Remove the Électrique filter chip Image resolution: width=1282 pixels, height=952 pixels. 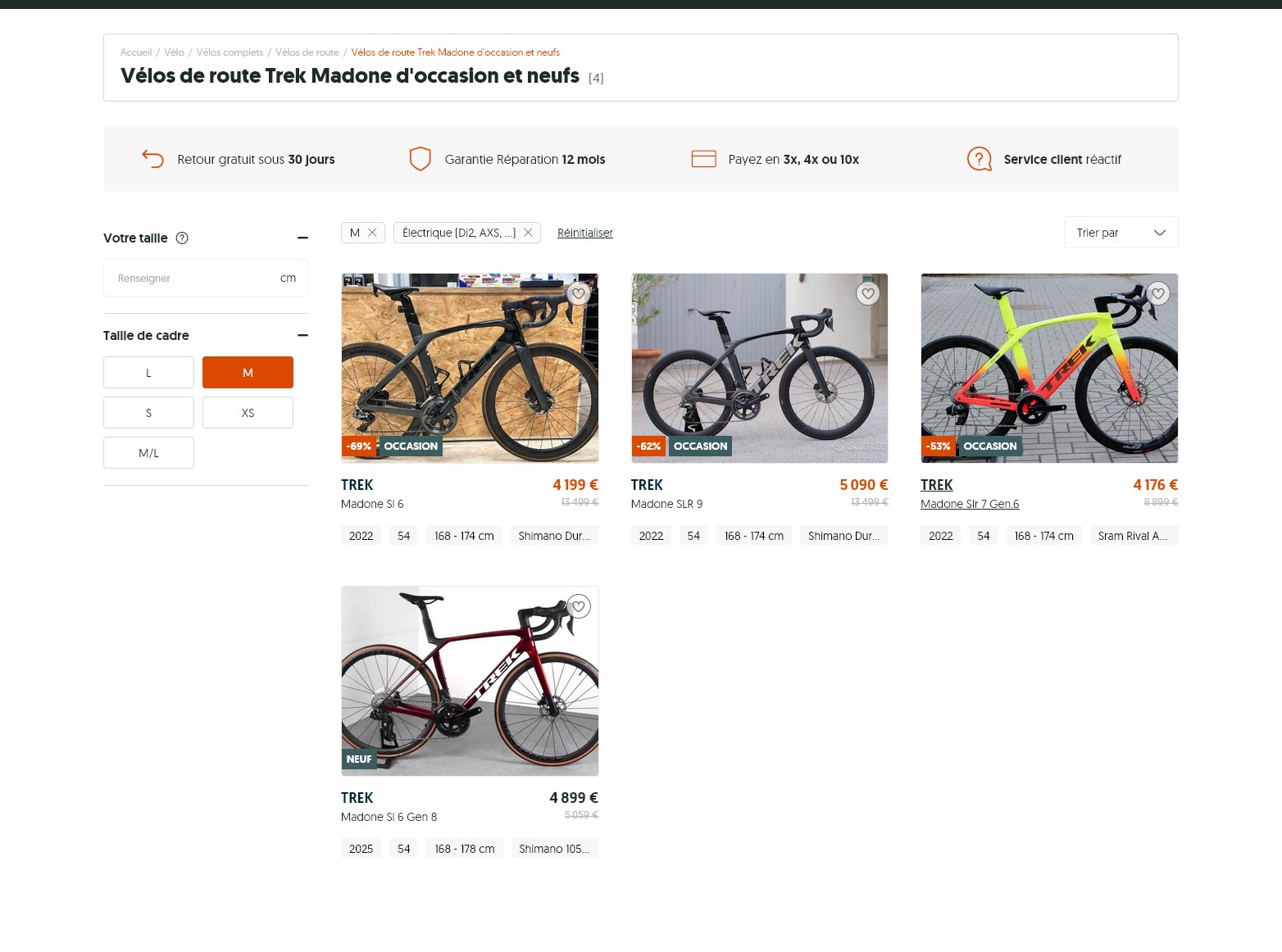[x=528, y=233]
